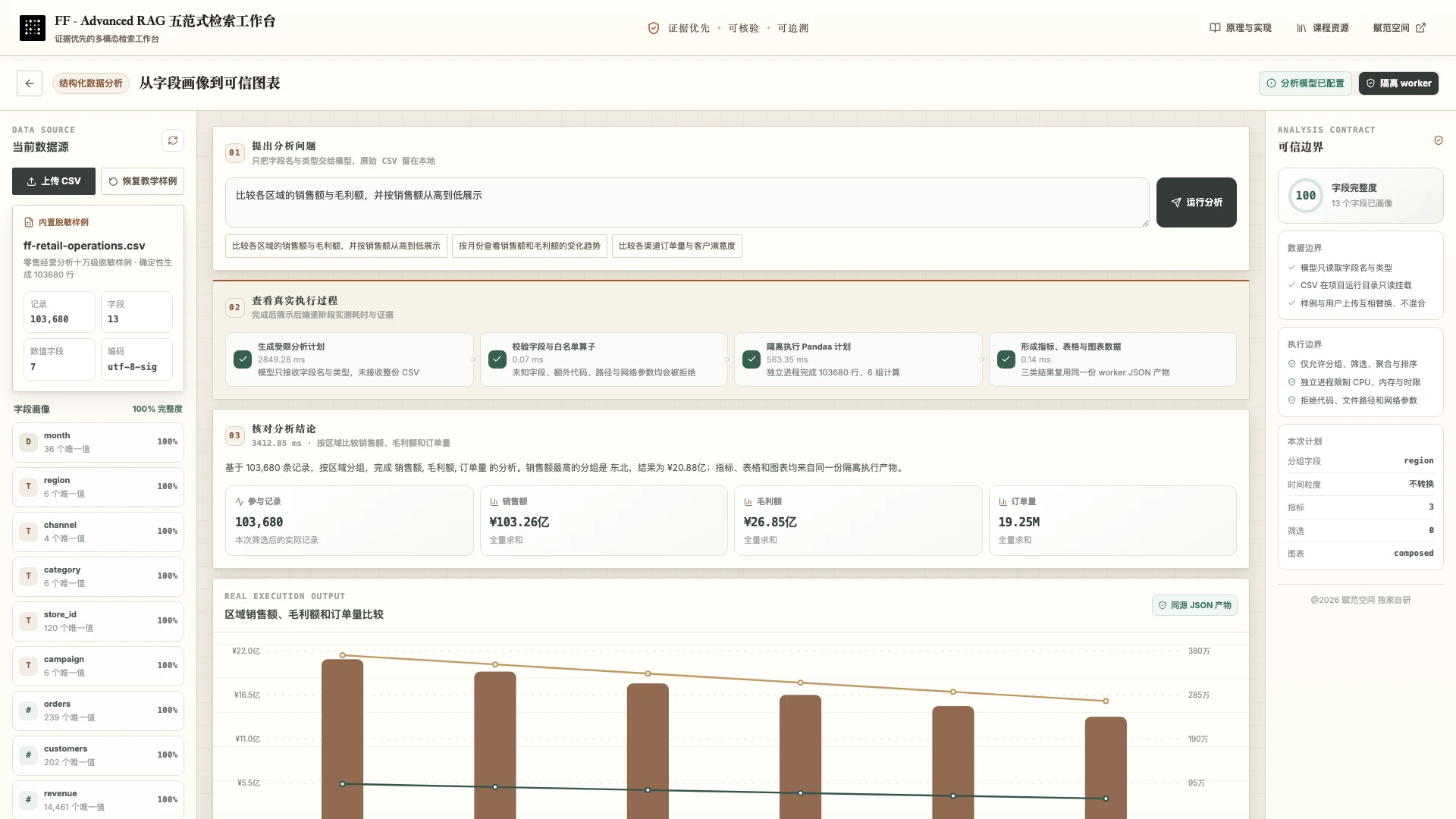Click the 上传 CSV button
Viewport: 1456px width, 819px height.
(x=54, y=181)
